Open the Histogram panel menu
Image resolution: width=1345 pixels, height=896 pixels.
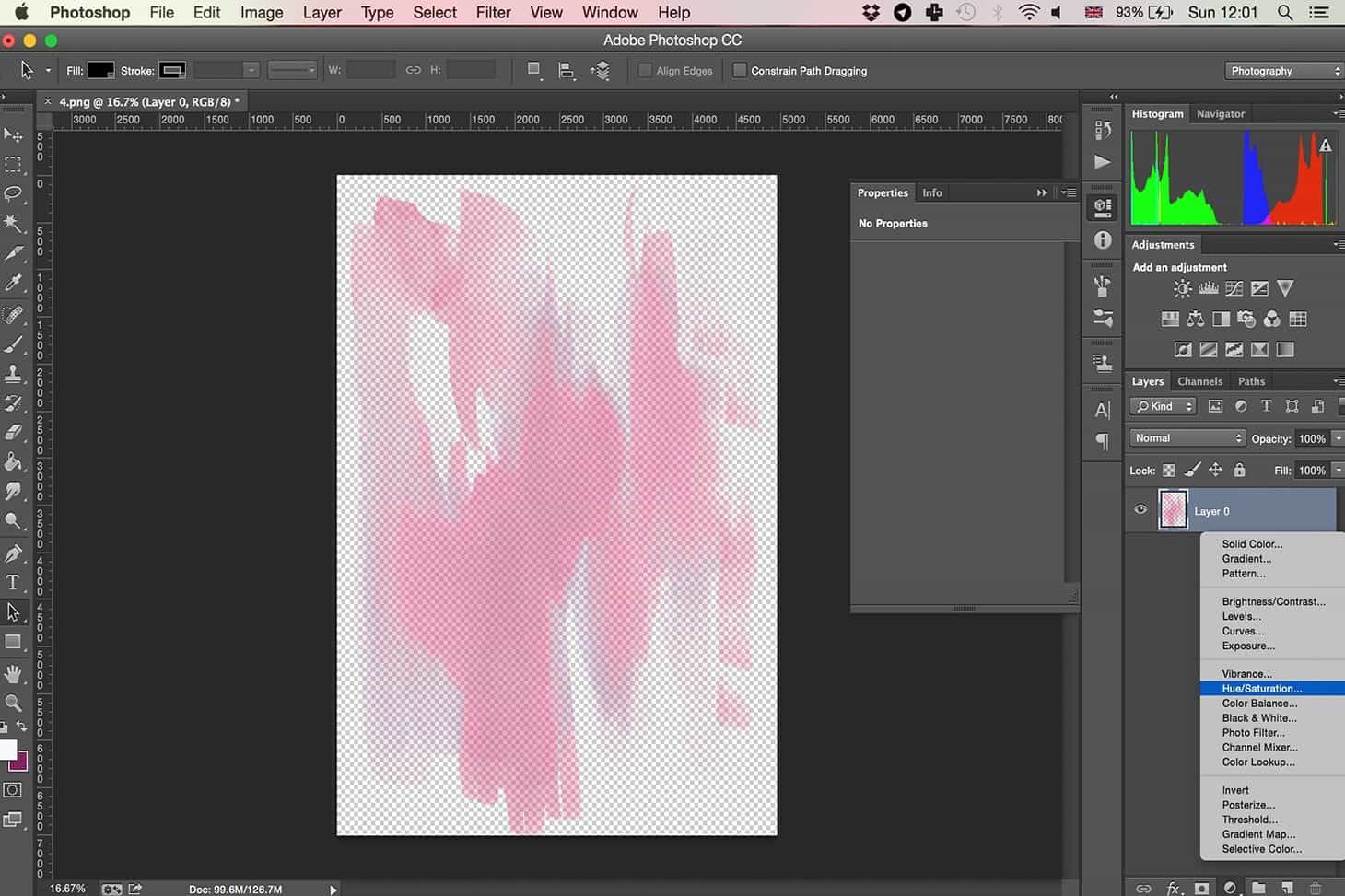tap(1338, 113)
